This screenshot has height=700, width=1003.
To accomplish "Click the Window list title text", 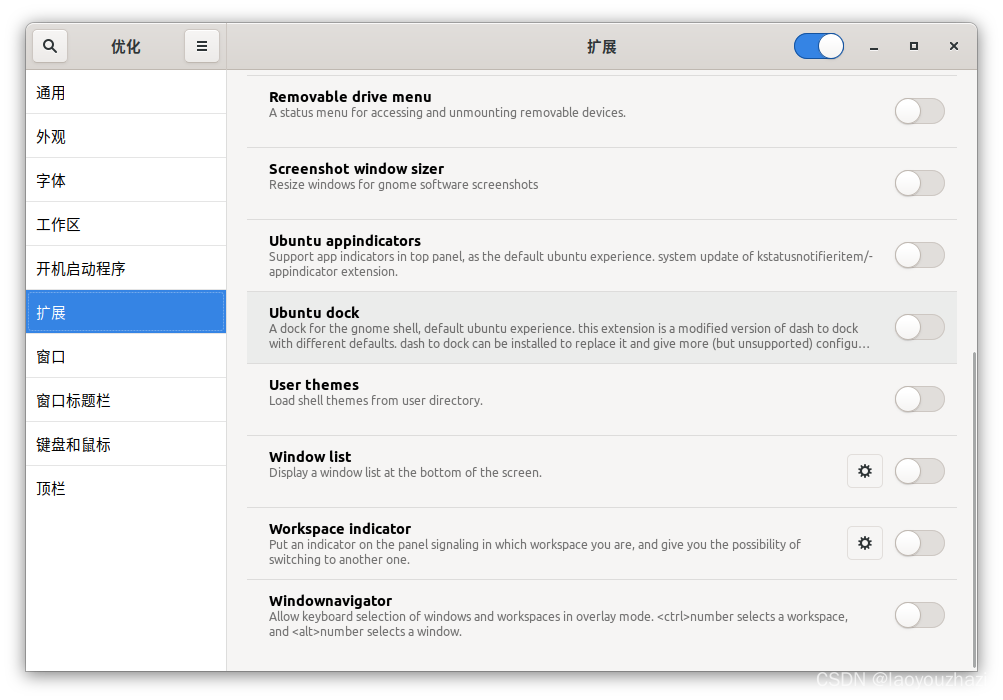I will click(310, 457).
